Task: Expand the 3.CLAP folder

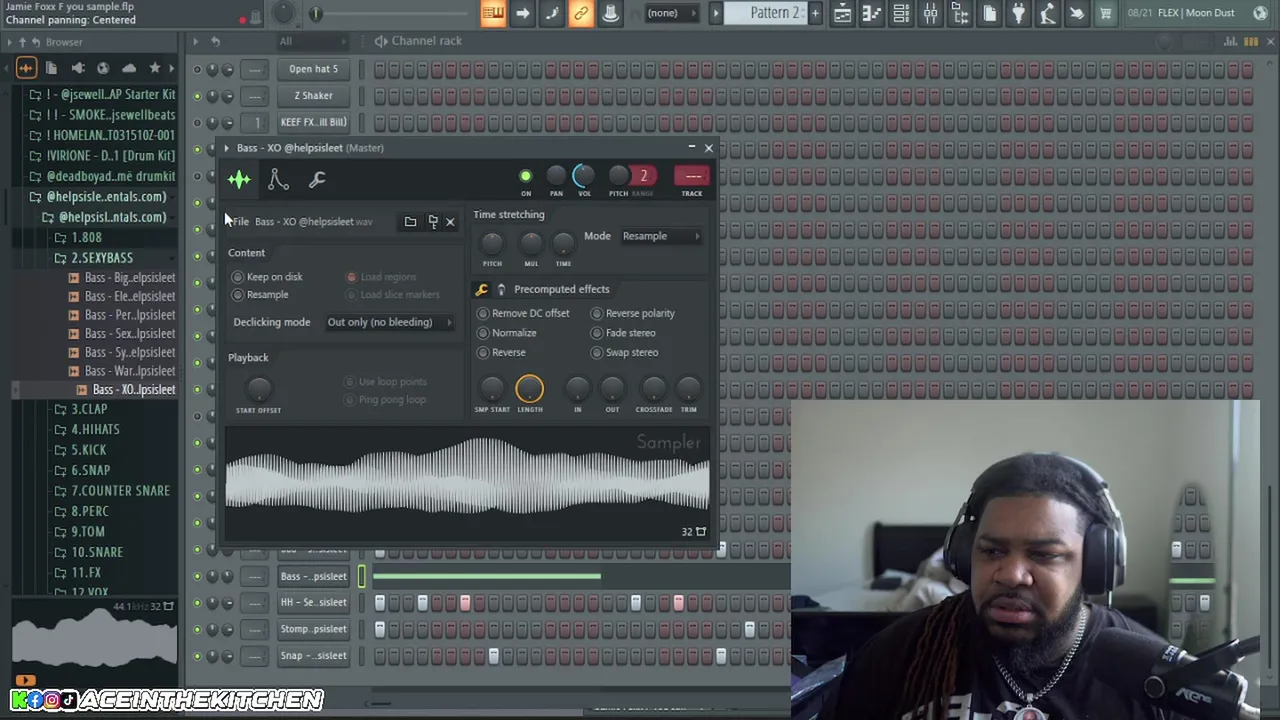Action: coord(89,409)
